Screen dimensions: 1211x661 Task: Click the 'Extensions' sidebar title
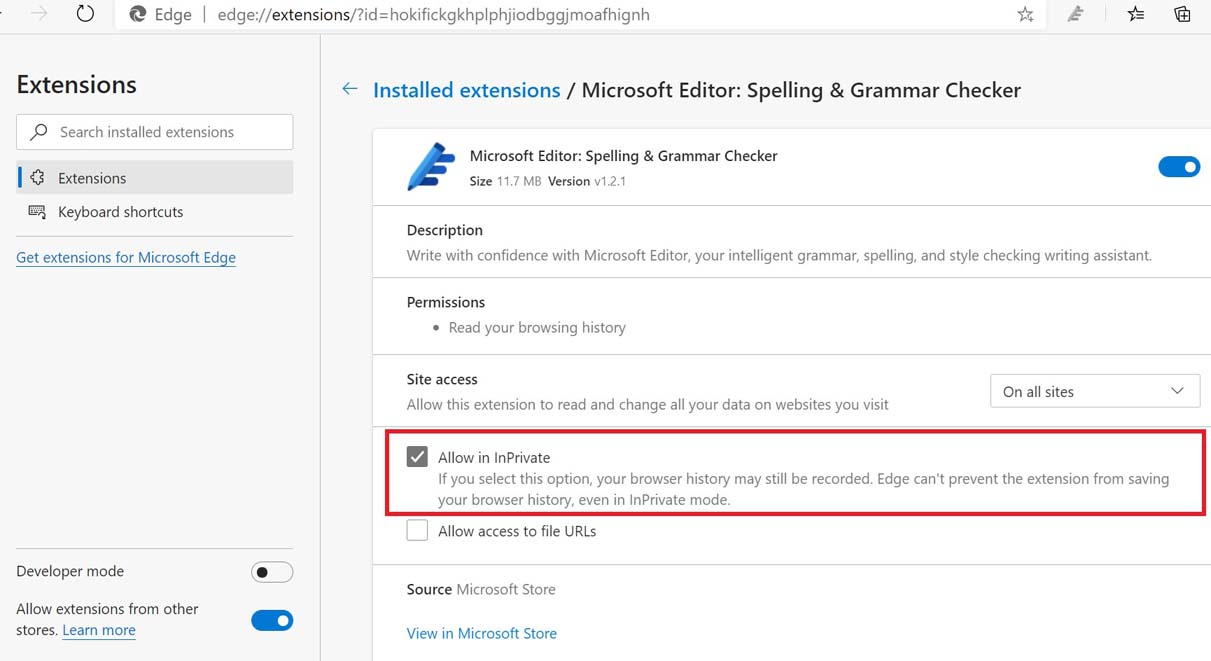click(76, 85)
